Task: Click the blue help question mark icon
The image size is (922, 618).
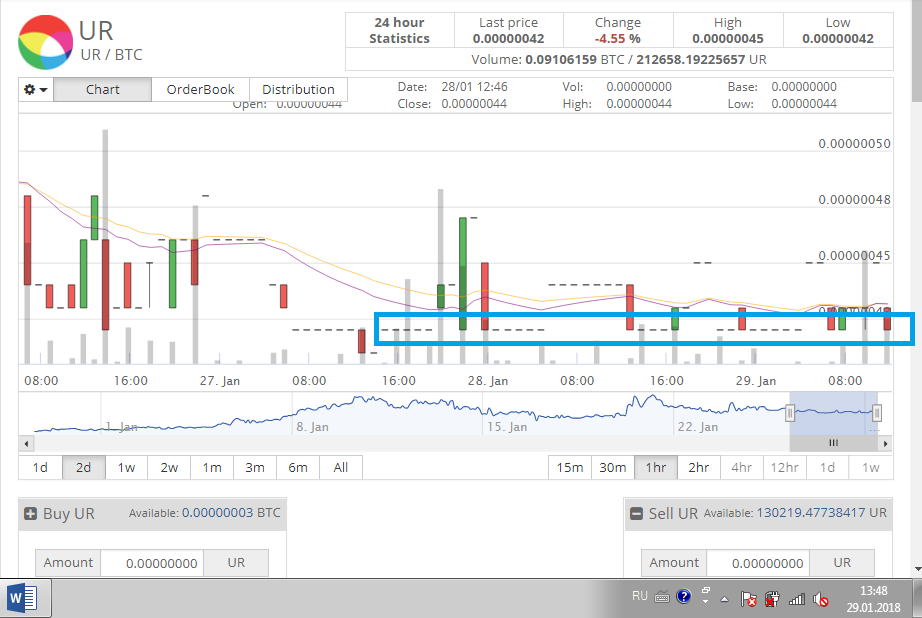Action: coord(684,597)
